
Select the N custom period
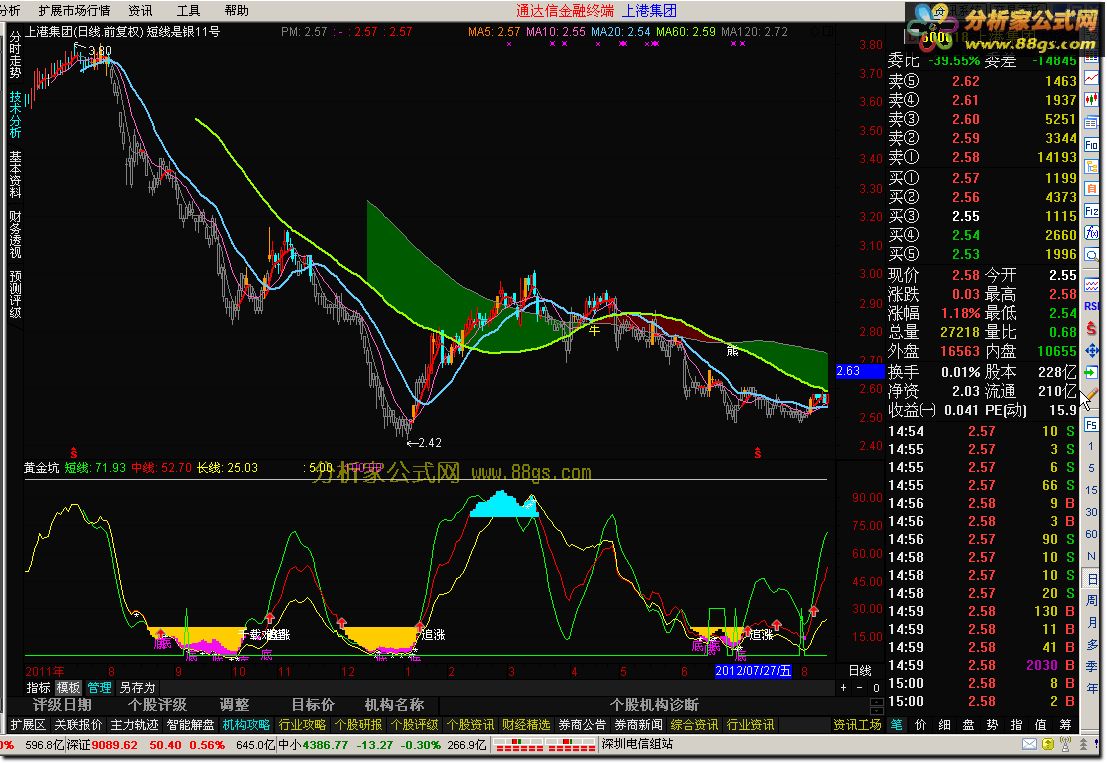[1091, 556]
